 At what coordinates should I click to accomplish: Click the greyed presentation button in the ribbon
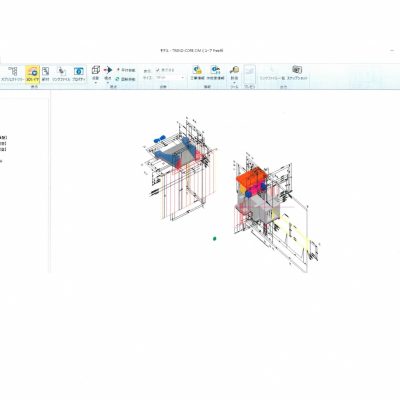(x=250, y=74)
